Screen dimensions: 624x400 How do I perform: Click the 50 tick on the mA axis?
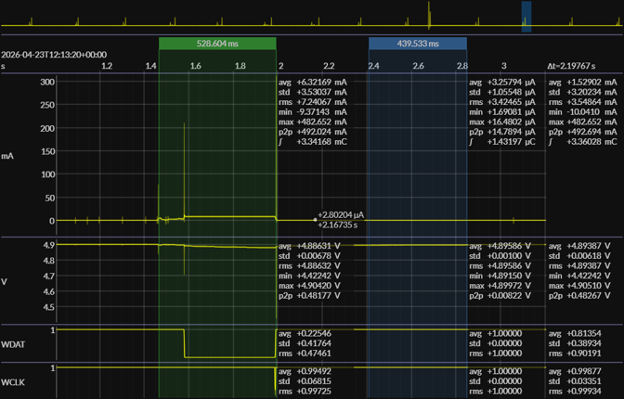pos(49,198)
